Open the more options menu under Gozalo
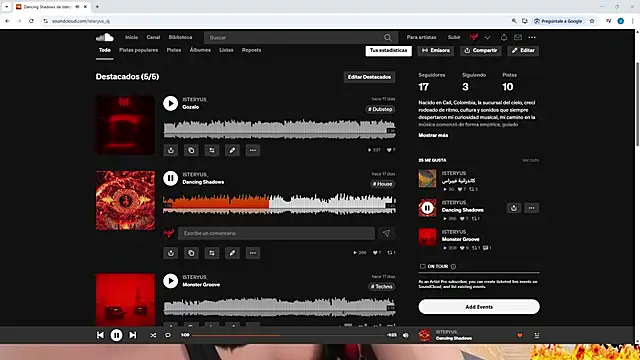 pyautogui.click(x=253, y=150)
